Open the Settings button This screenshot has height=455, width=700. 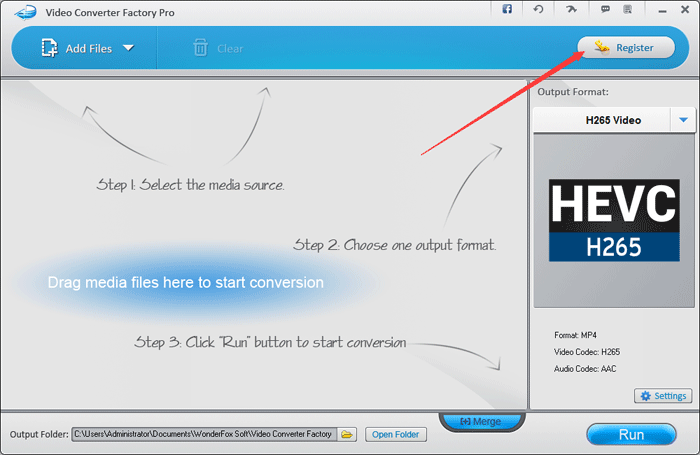pyautogui.click(x=663, y=396)
